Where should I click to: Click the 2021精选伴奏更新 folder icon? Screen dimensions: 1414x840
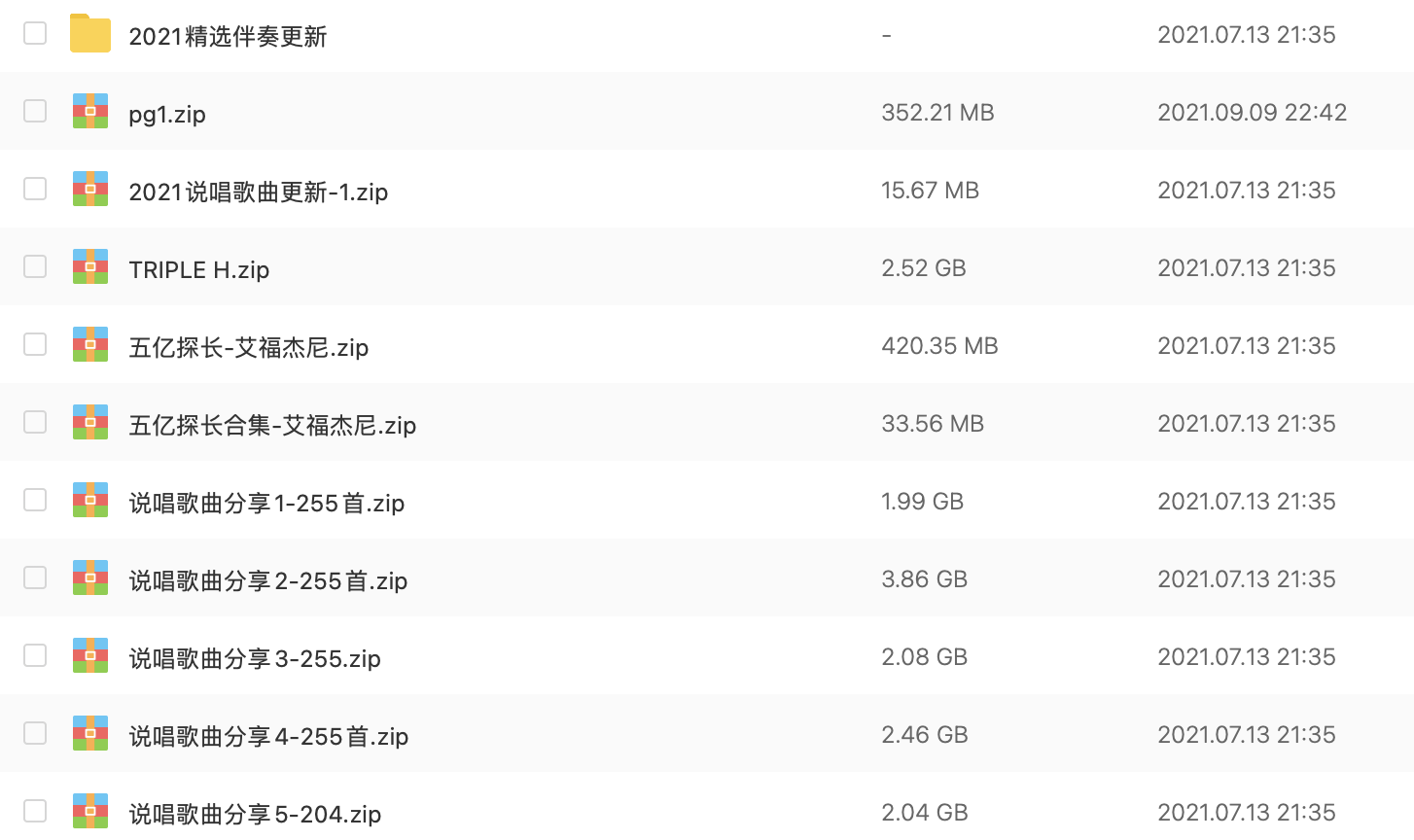point(90,34)
